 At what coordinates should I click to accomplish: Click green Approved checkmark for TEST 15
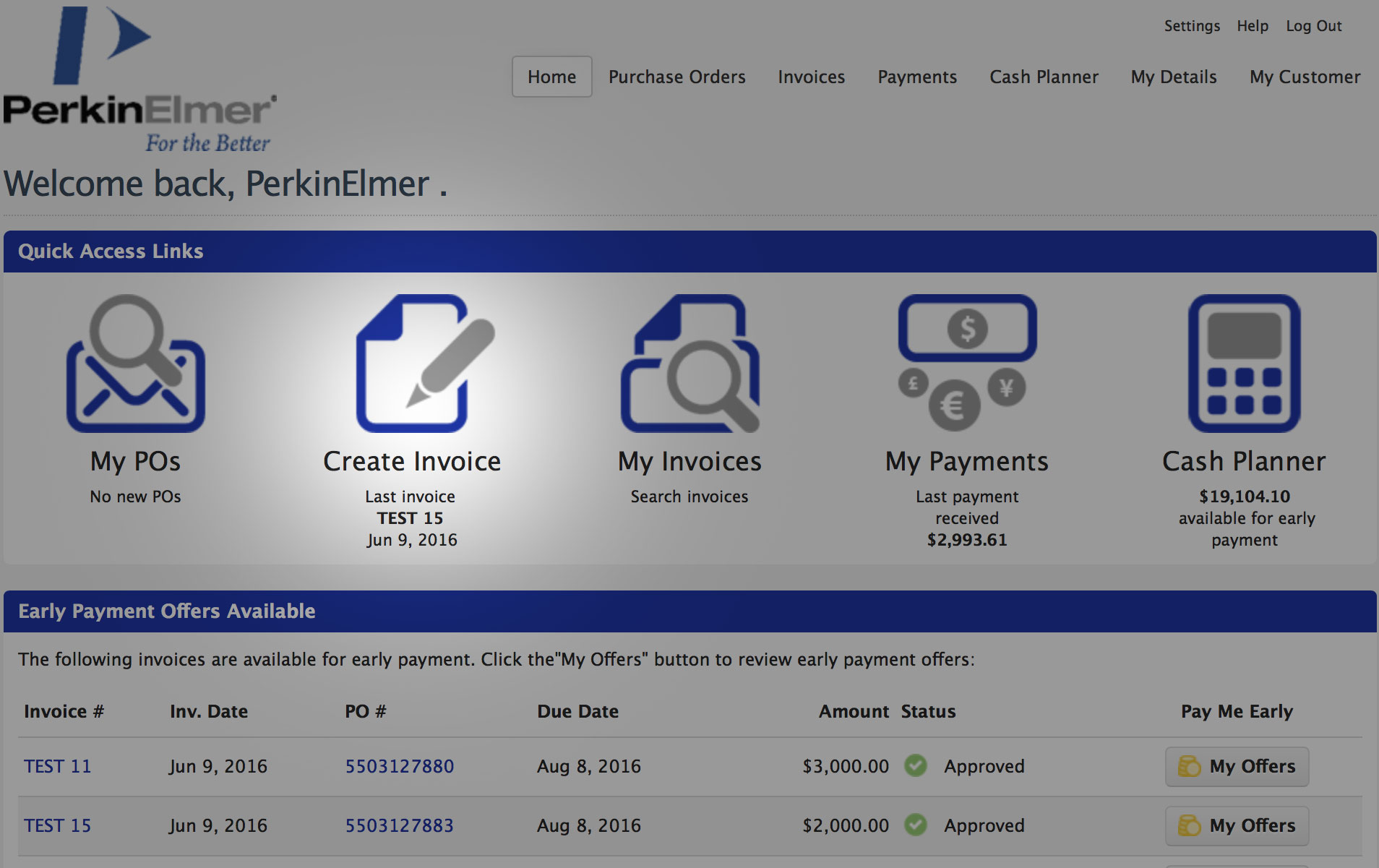(x=916, y=825)
